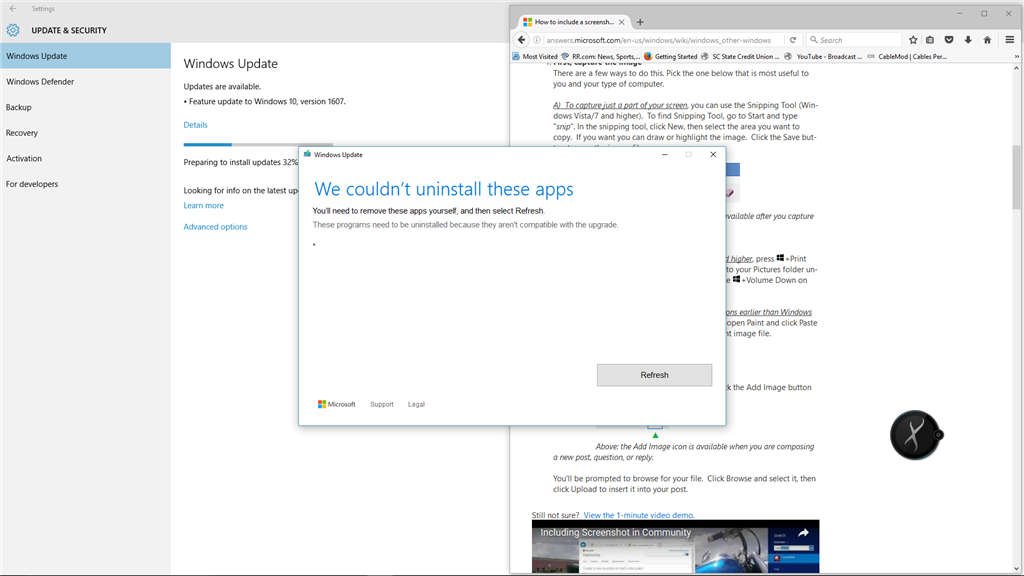Click the Firefox Search box
The image size is (1024, 576).
click(854, 40)
